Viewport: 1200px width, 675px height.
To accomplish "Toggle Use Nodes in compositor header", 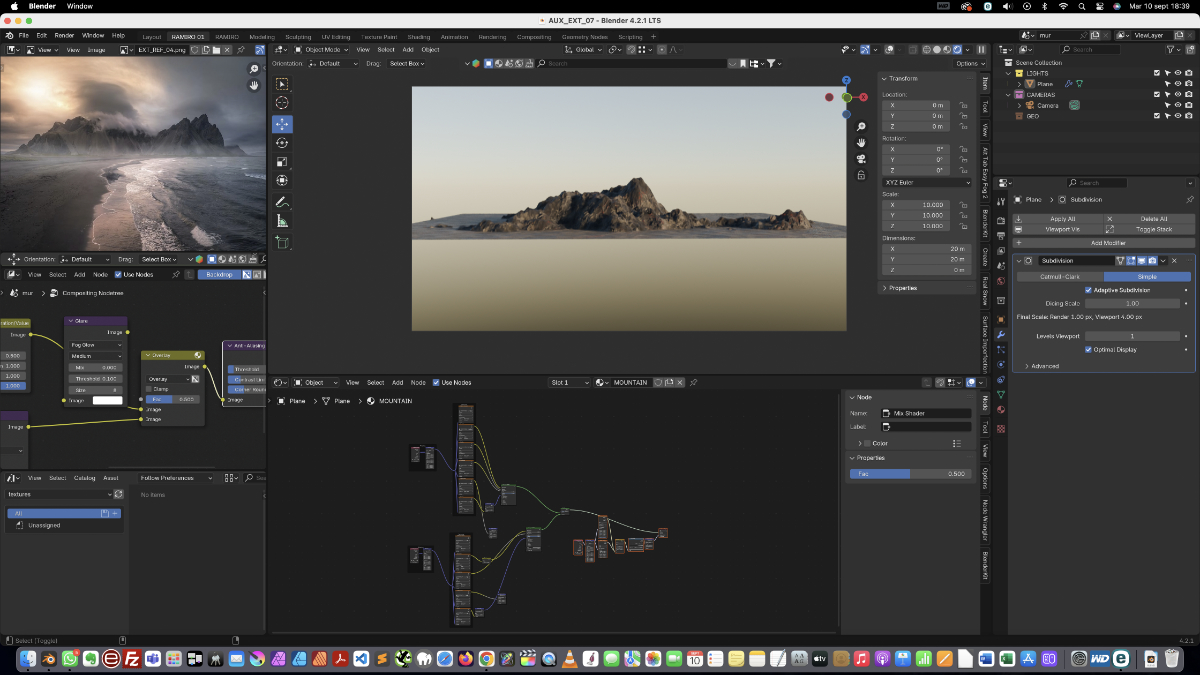I will (118, 274).
